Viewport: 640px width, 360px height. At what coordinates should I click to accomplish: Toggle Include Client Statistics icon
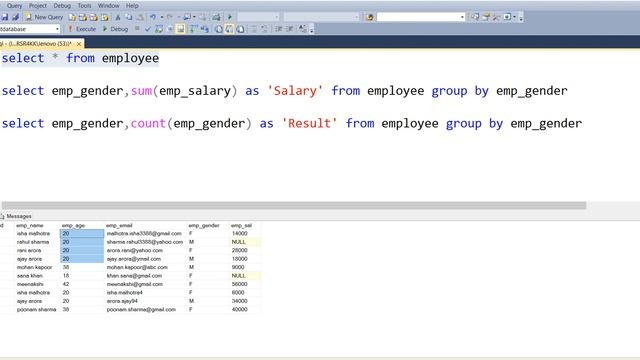pos(204,29)
